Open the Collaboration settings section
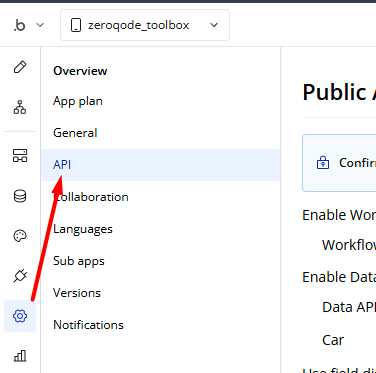 point(91,197)
